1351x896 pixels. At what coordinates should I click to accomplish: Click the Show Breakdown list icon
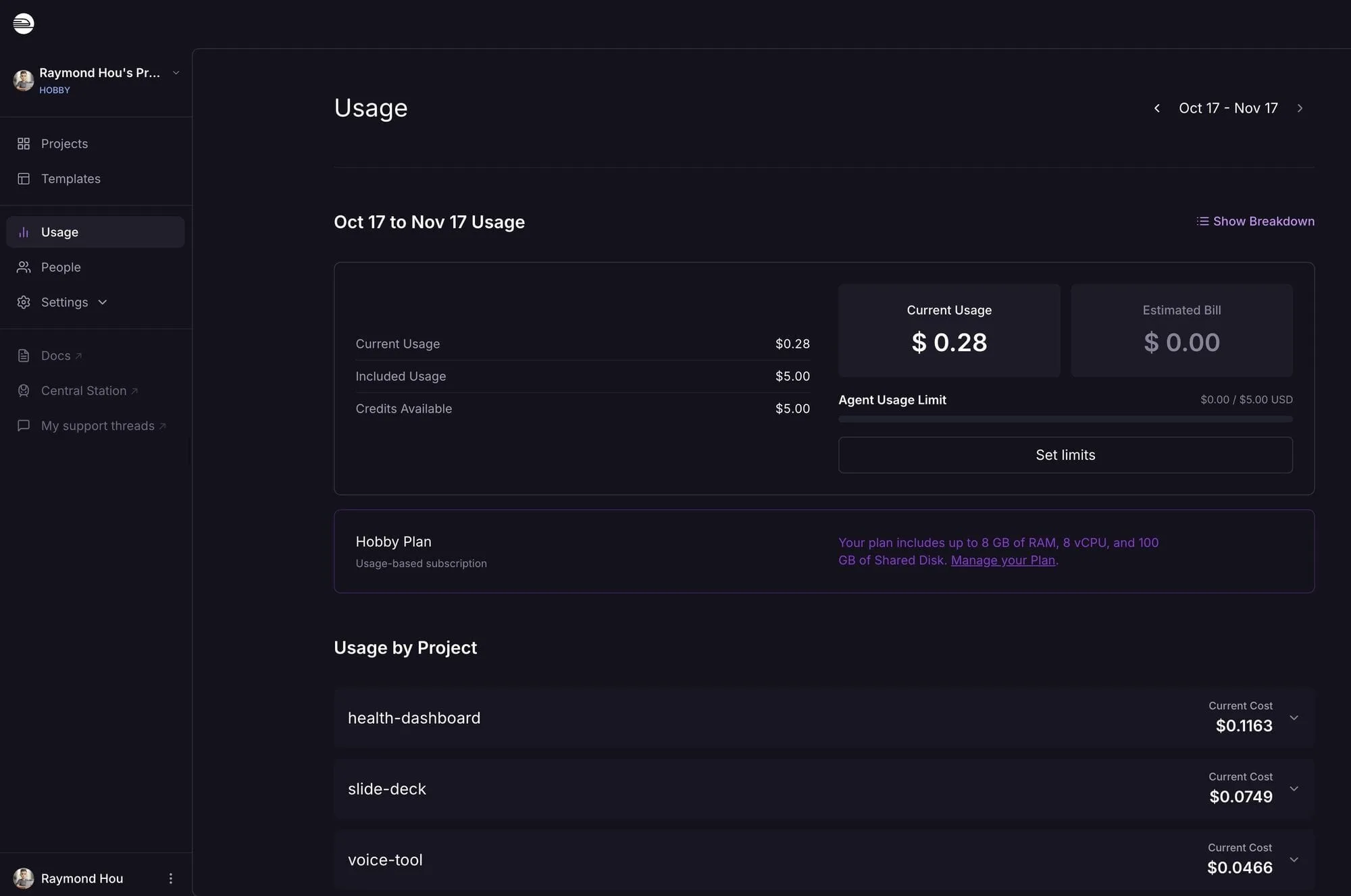tap(1202, 221)
